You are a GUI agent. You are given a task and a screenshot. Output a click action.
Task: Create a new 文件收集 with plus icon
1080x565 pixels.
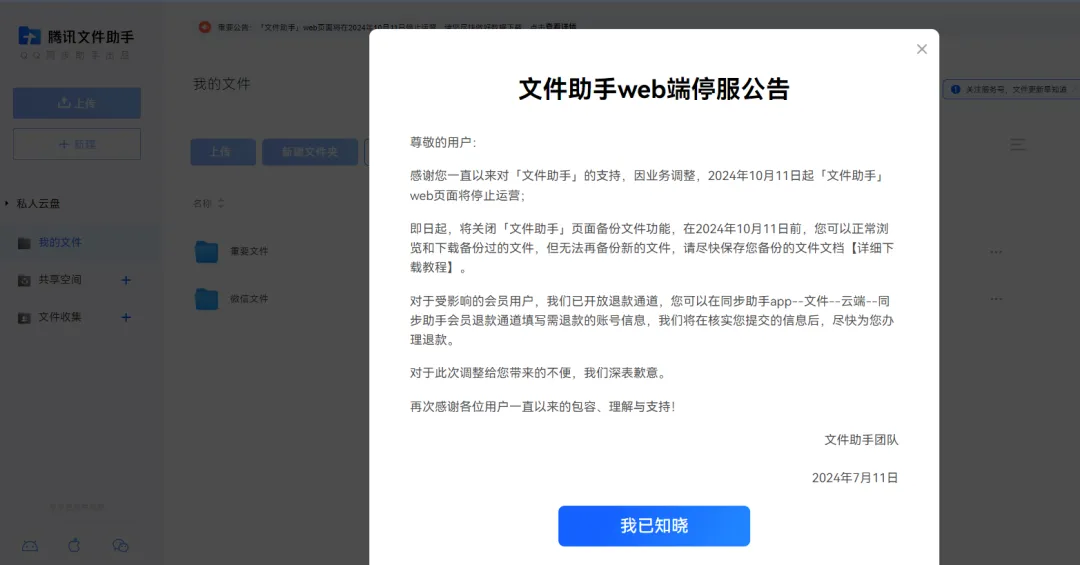pos(126,317)
